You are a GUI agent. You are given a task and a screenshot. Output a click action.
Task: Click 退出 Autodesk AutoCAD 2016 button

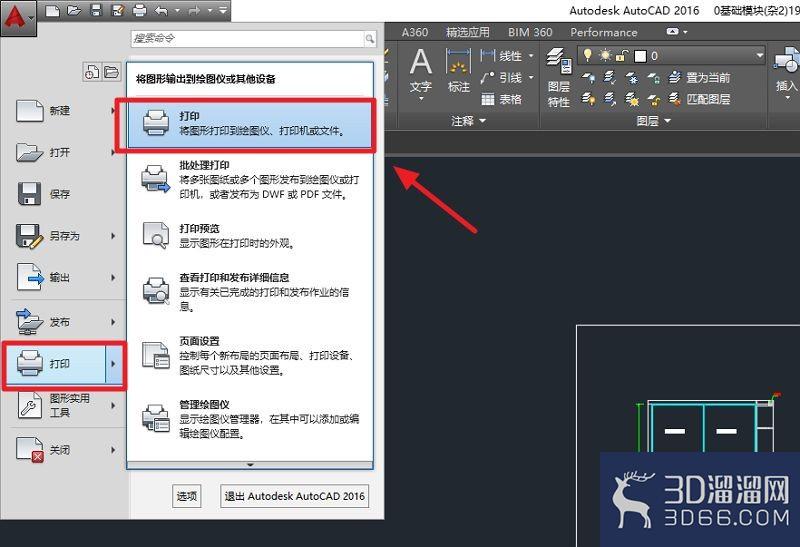[x=294, y=495]
